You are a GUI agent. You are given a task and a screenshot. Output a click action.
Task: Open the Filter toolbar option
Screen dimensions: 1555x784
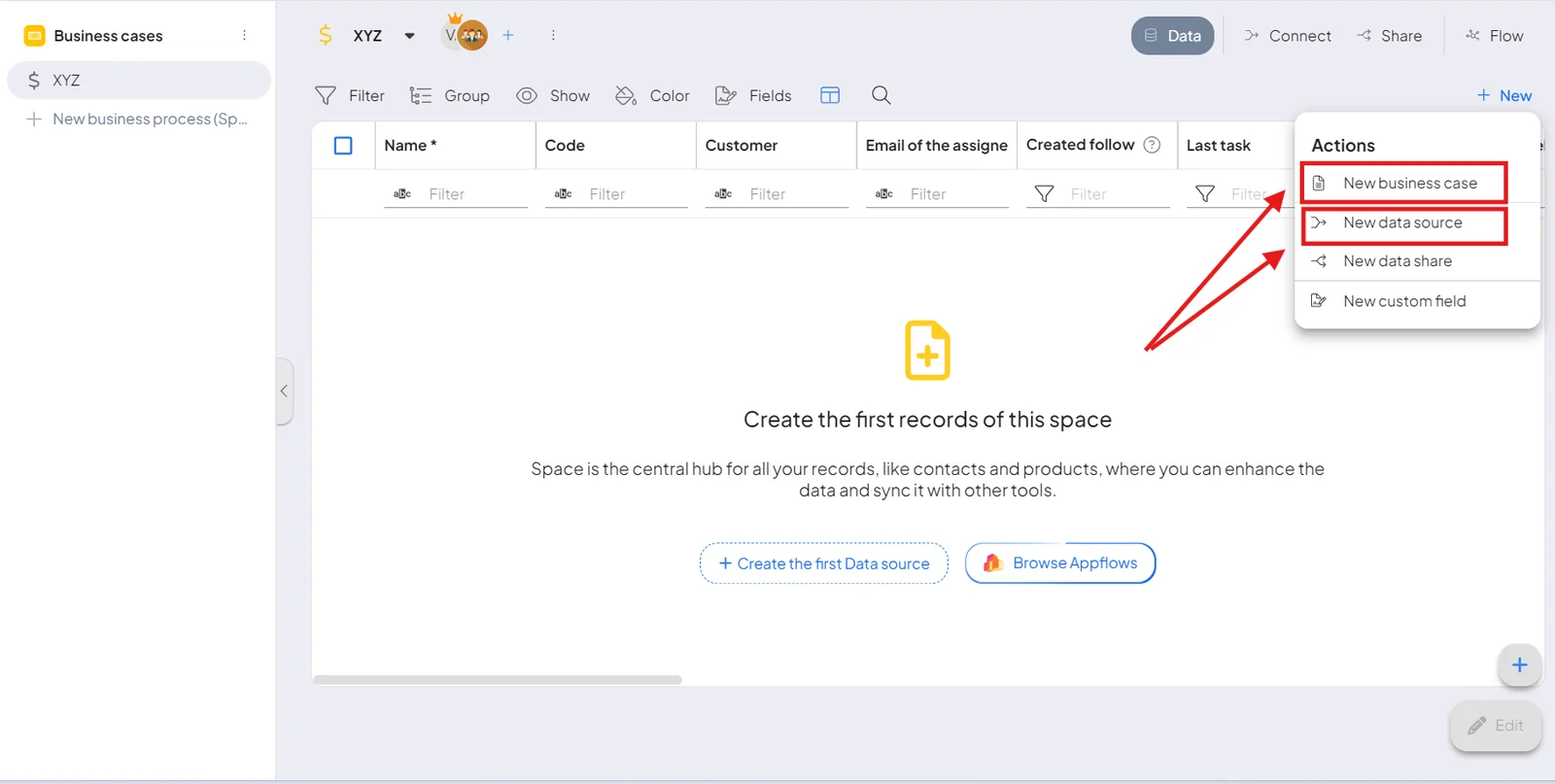tap(350, 95)
